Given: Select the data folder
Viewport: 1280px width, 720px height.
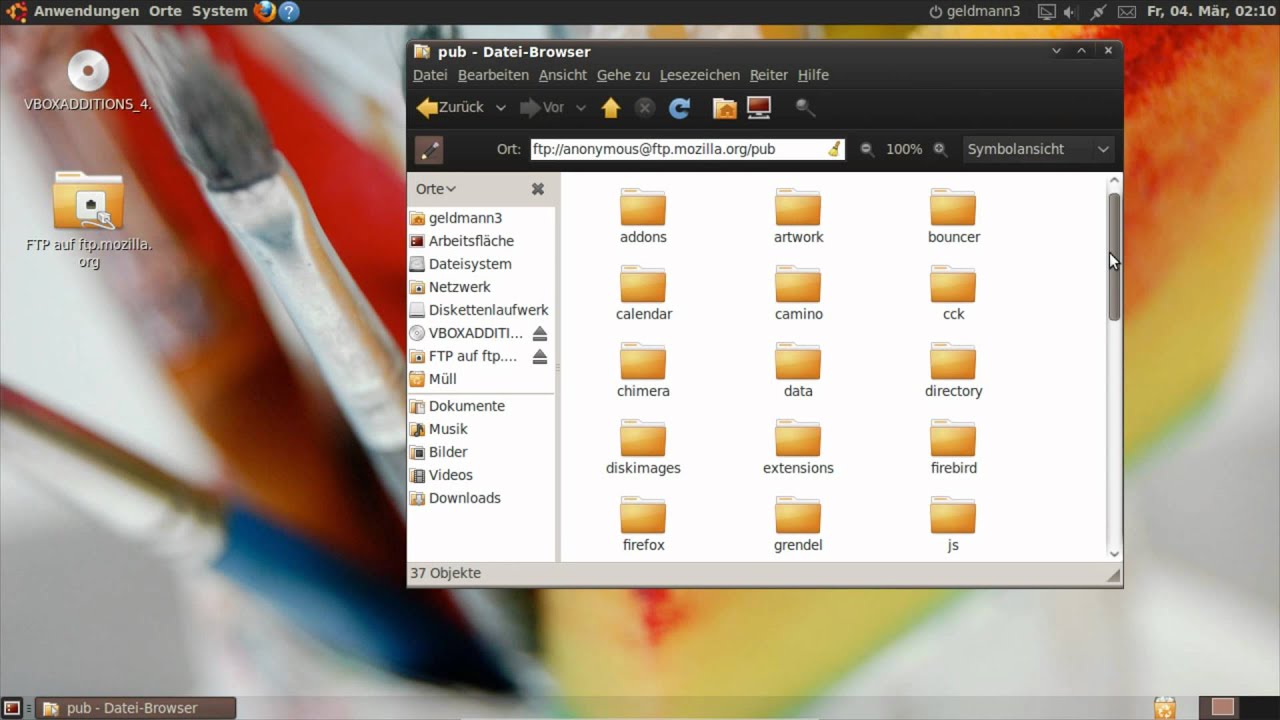Looking at the screenshot, I should 798,370.
